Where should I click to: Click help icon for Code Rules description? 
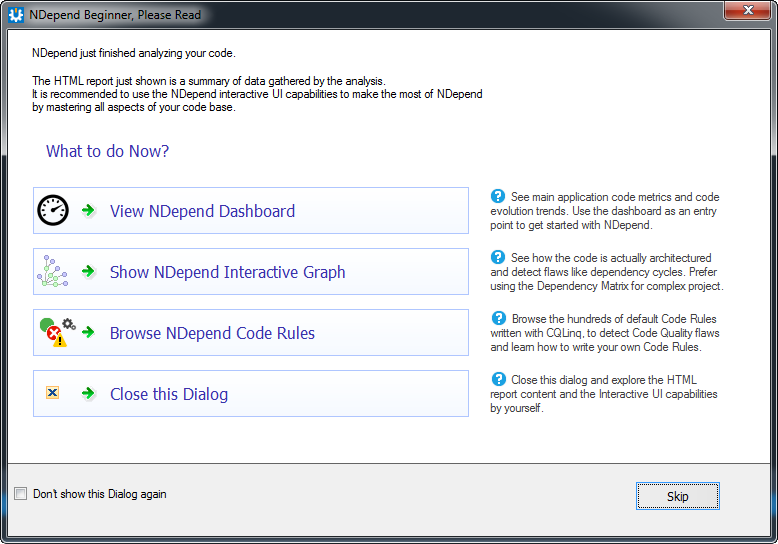[498, 318]
